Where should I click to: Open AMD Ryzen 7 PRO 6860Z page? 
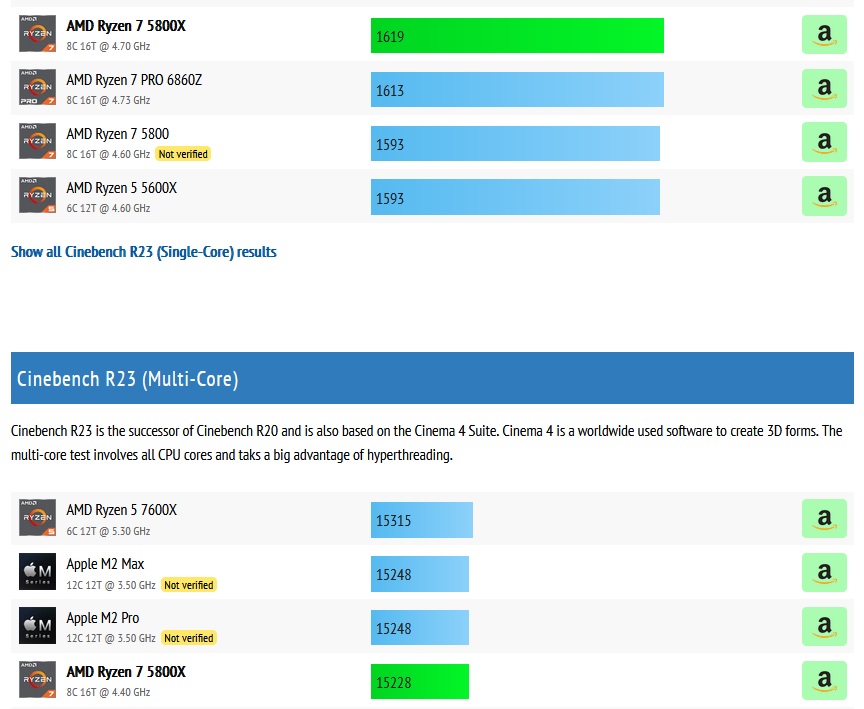134,80
